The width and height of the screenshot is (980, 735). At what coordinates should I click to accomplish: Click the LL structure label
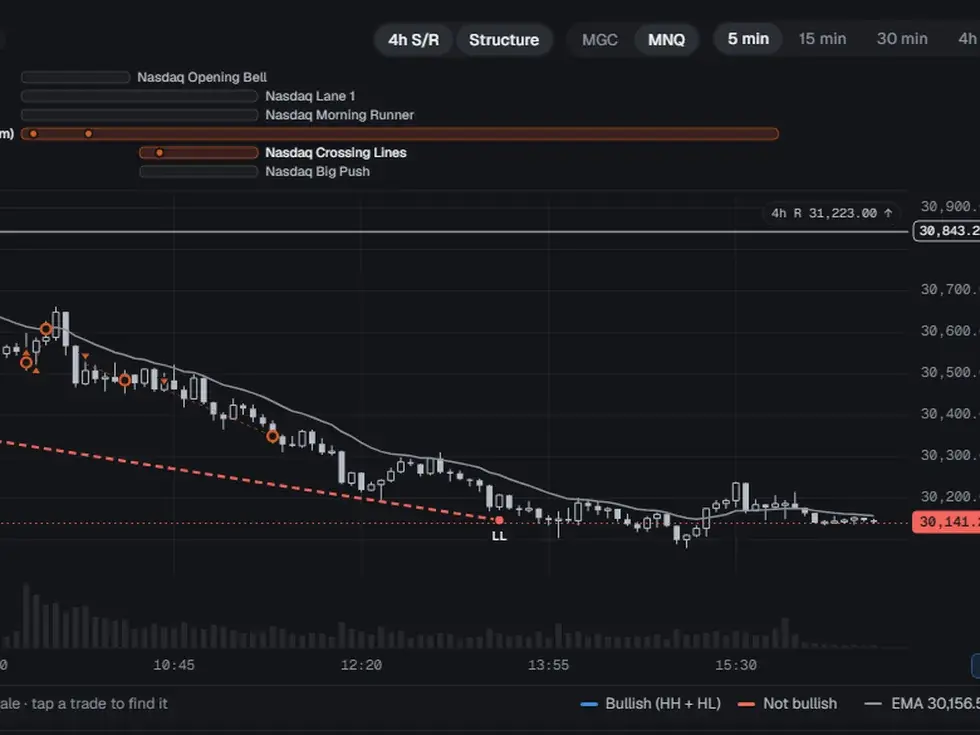coord(499,536)
